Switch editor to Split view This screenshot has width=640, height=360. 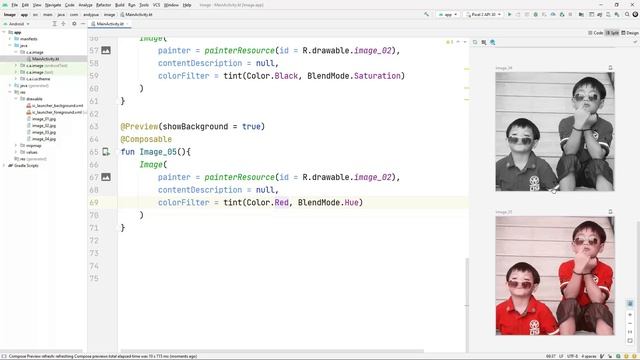[x=612, y=33]
